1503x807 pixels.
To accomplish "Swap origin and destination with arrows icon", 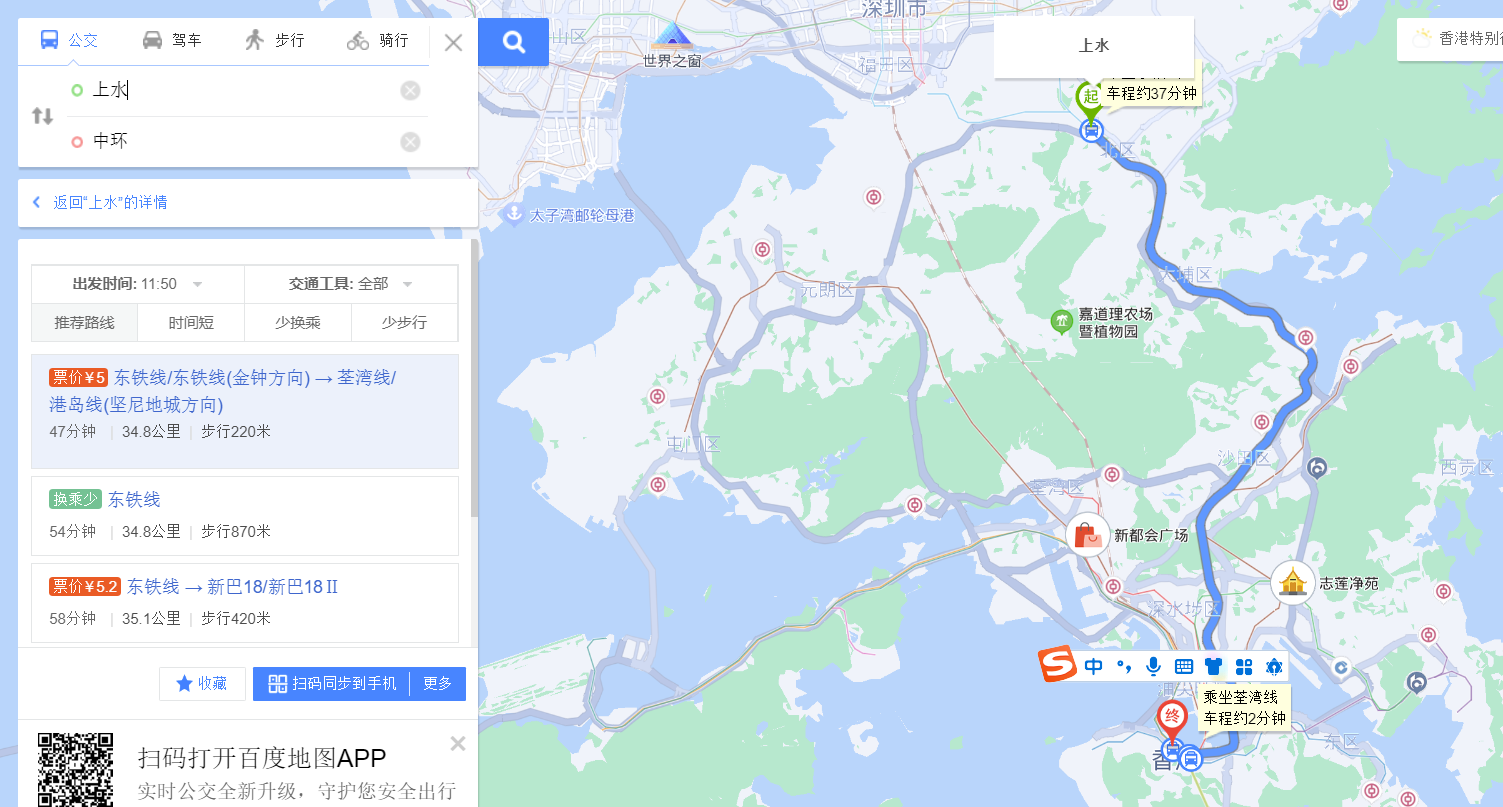I will coord(42,116).
